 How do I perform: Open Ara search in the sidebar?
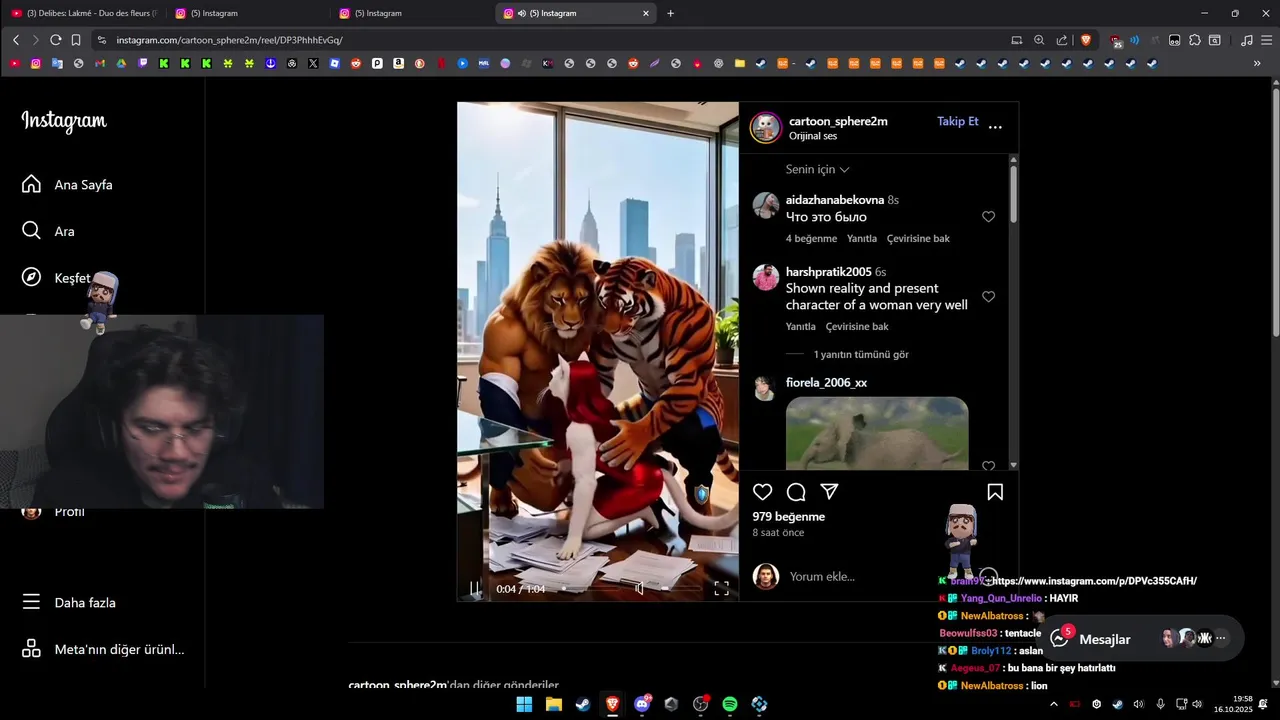48,231
